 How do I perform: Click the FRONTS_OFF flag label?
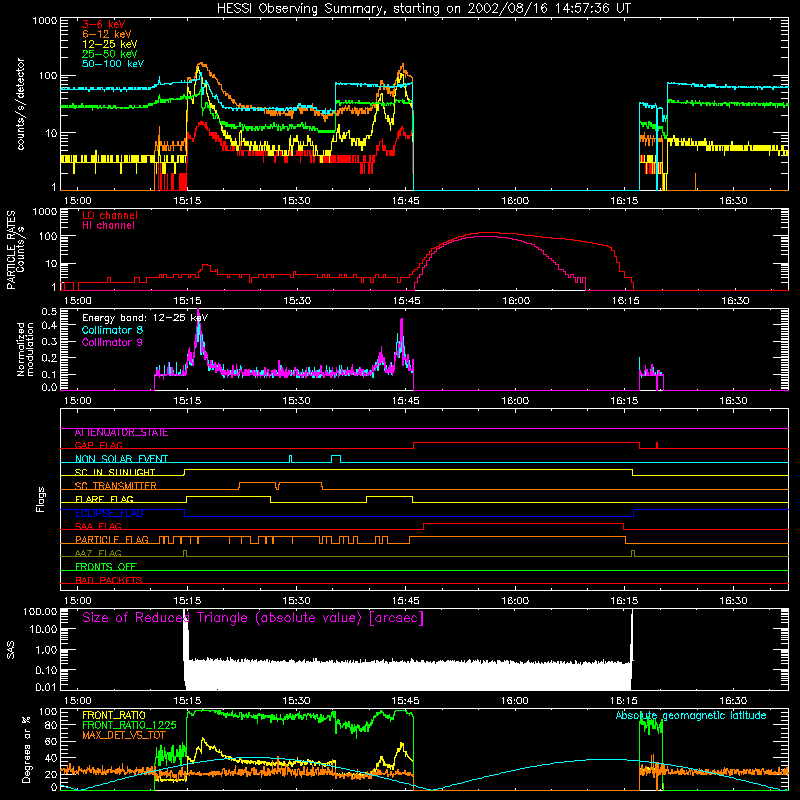tap(106, 567)
